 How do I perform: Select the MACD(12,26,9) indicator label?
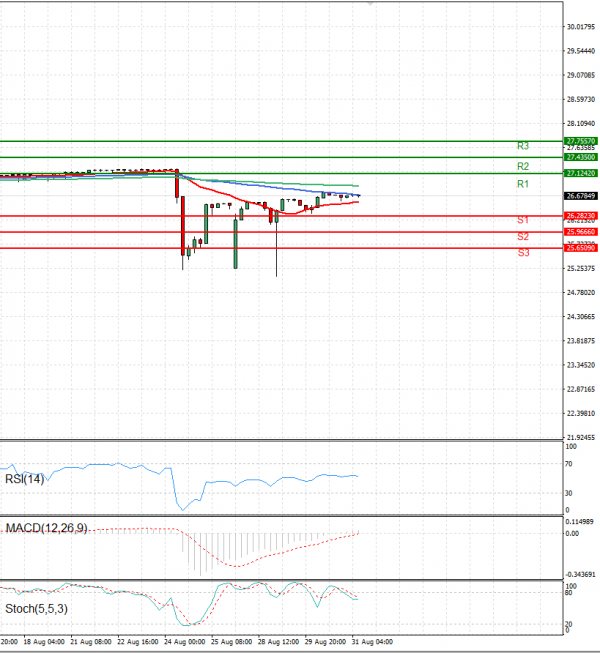(x=46, y=528)
